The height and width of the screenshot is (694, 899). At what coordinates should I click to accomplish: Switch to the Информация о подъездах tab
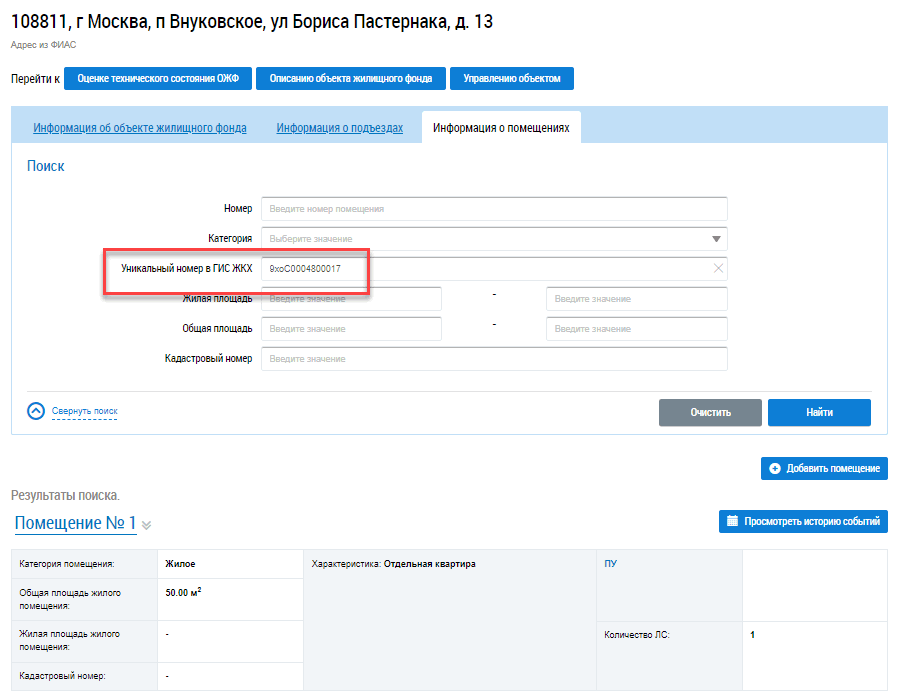[x=339, y=128]
